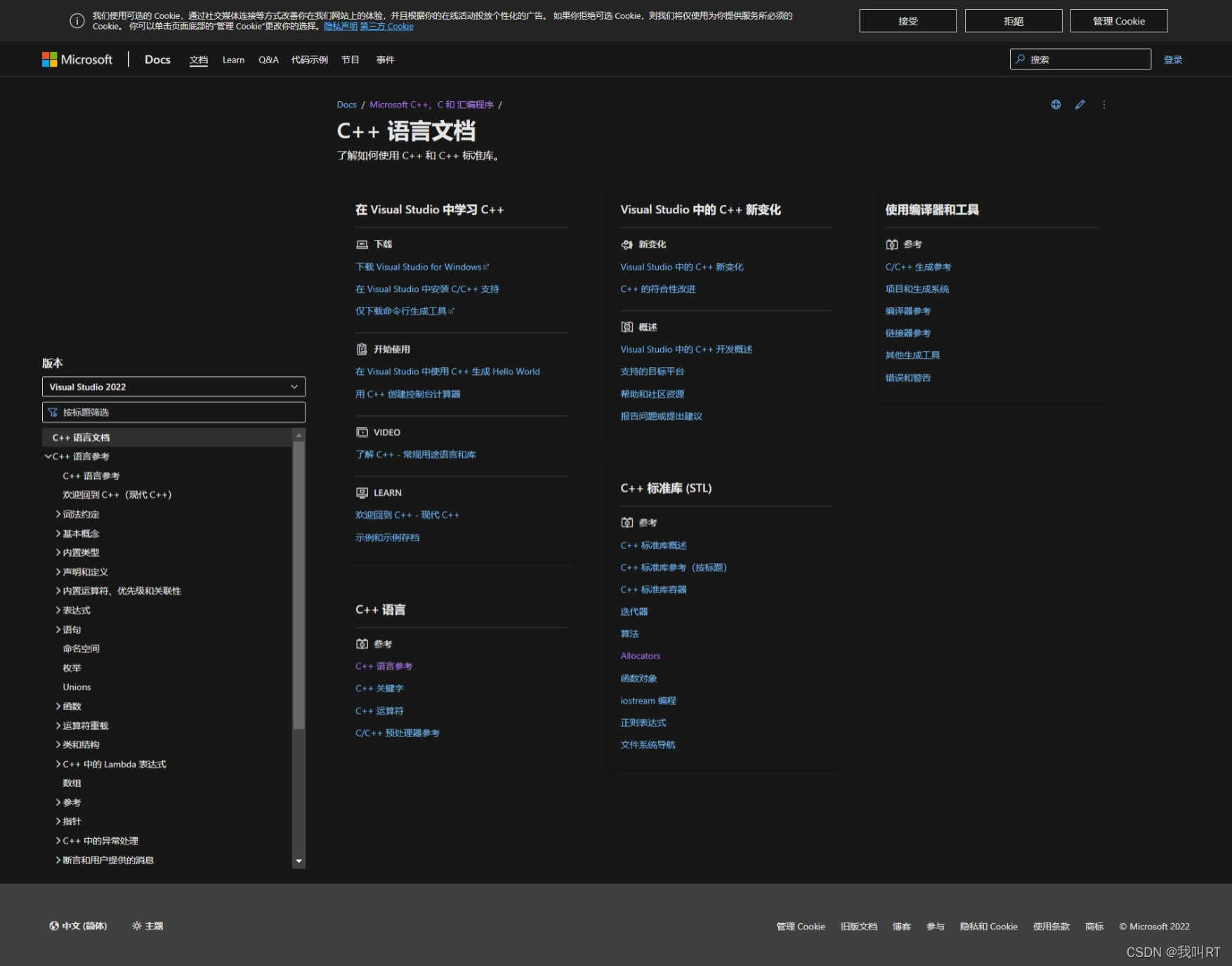Open the 编译器参考 link
Screen dimensions: 1232x966
click(907, 311)
